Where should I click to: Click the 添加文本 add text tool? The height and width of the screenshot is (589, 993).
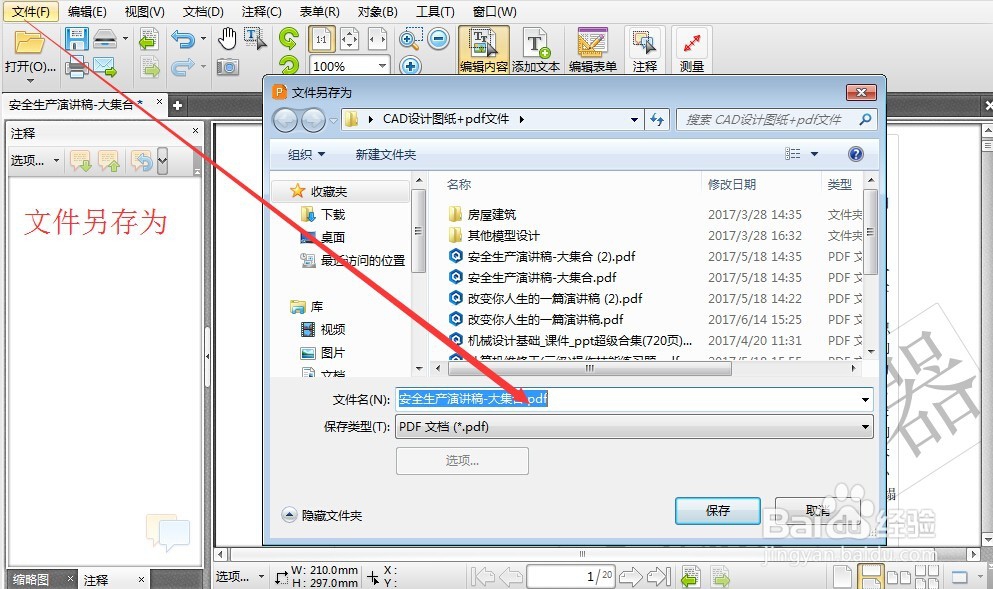(x=536, y=42)
